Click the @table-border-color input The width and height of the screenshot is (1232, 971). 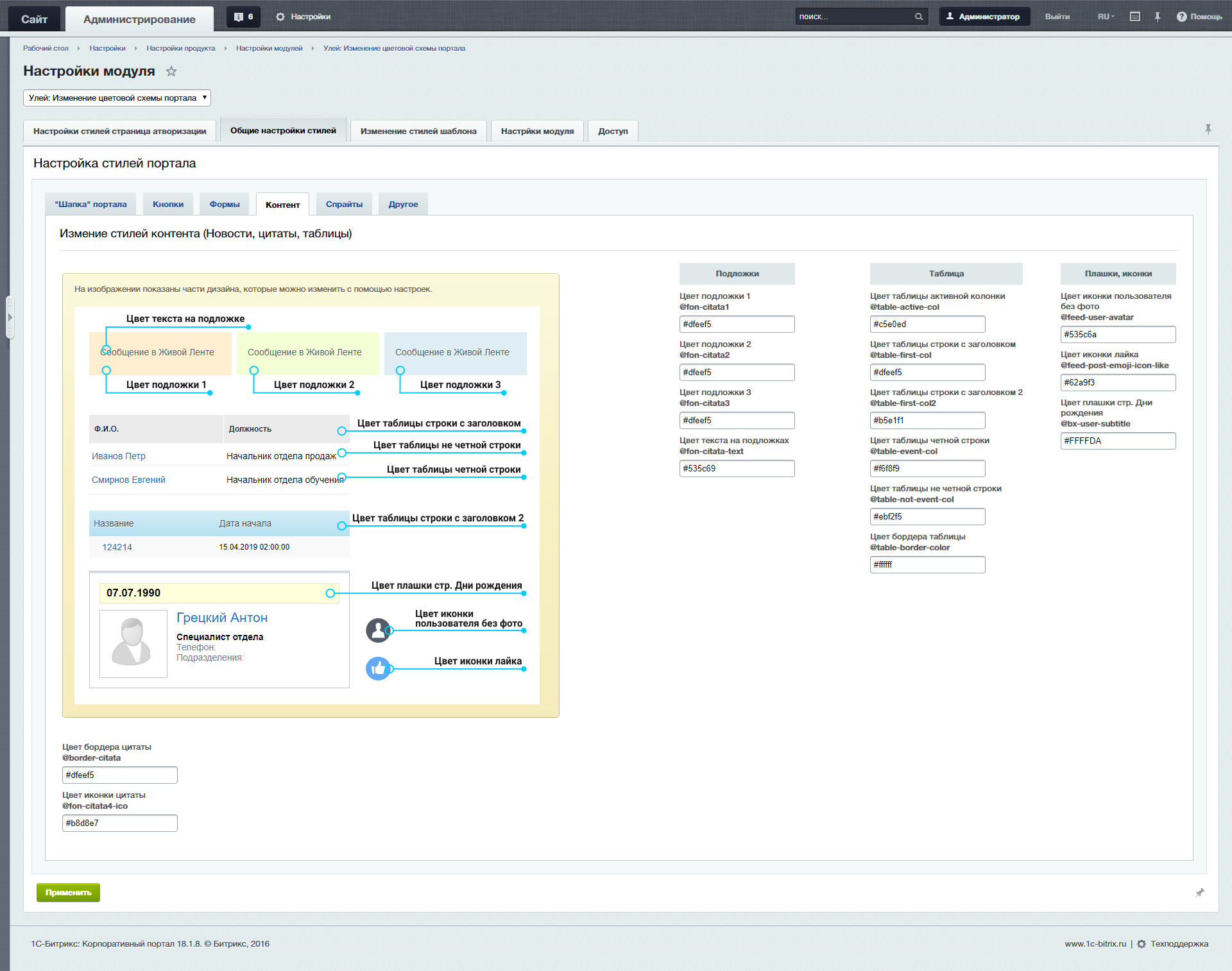point(927,564)
